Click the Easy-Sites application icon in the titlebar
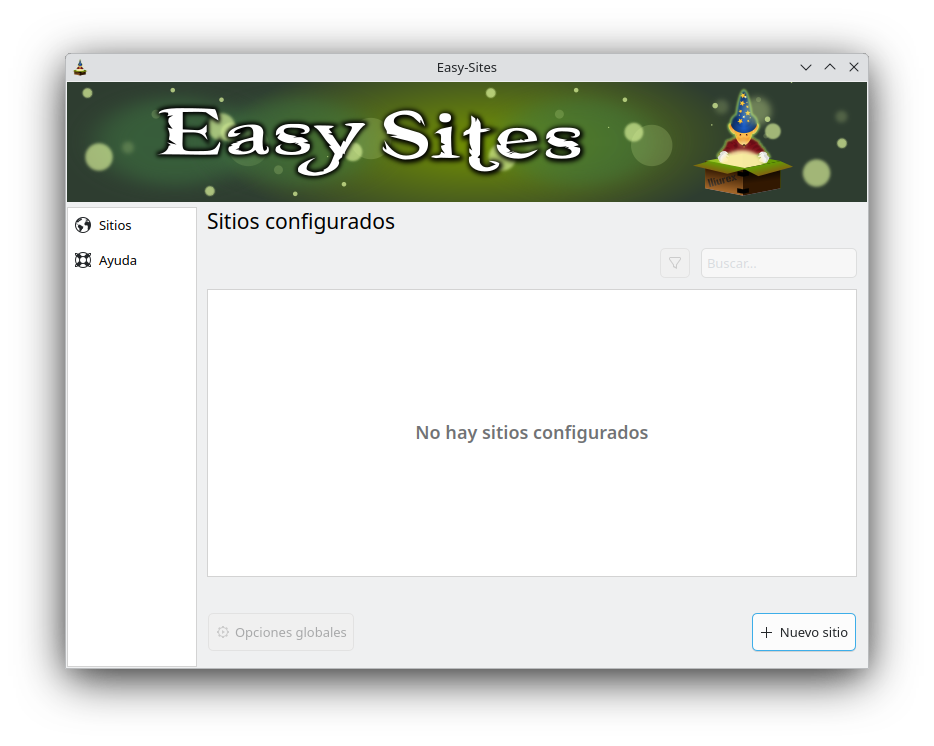 click(80, 67)
